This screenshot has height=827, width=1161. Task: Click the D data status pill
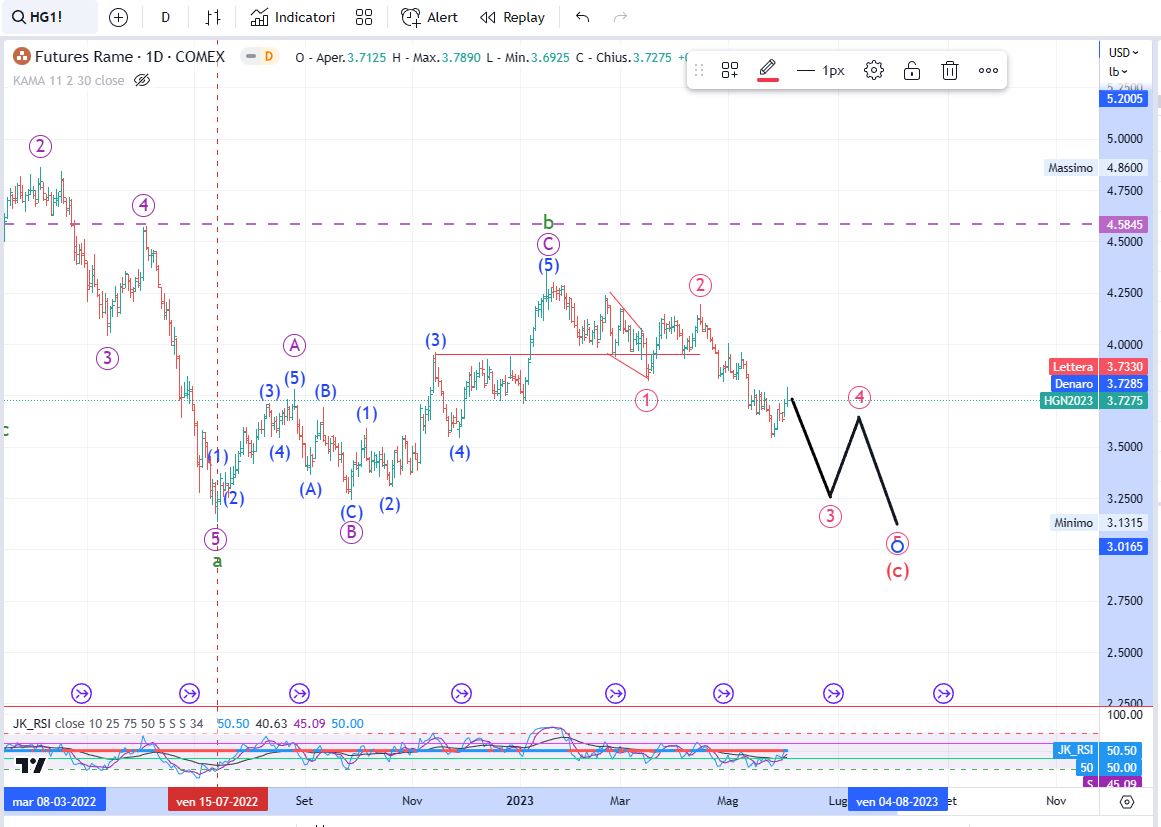(260, 56)
